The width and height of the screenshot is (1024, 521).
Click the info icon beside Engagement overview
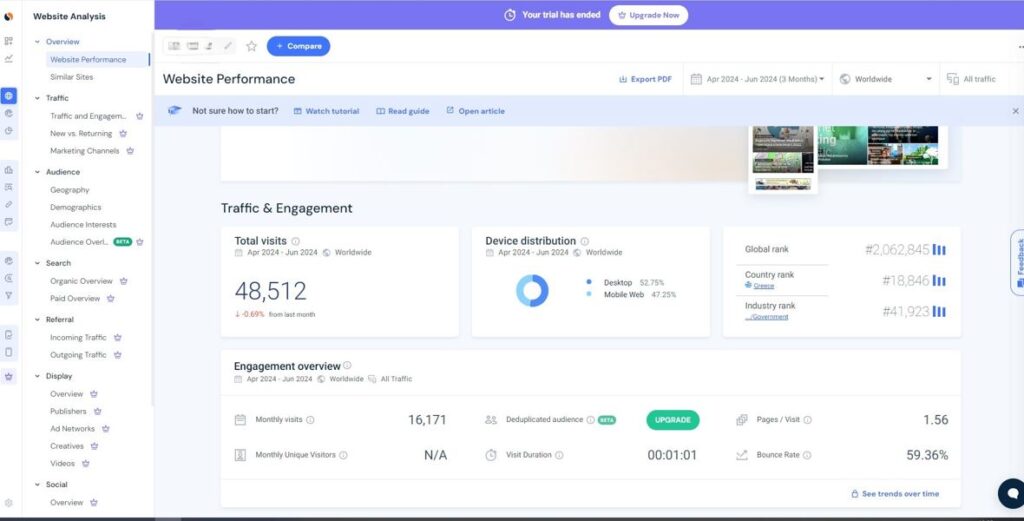coord(347,366)
